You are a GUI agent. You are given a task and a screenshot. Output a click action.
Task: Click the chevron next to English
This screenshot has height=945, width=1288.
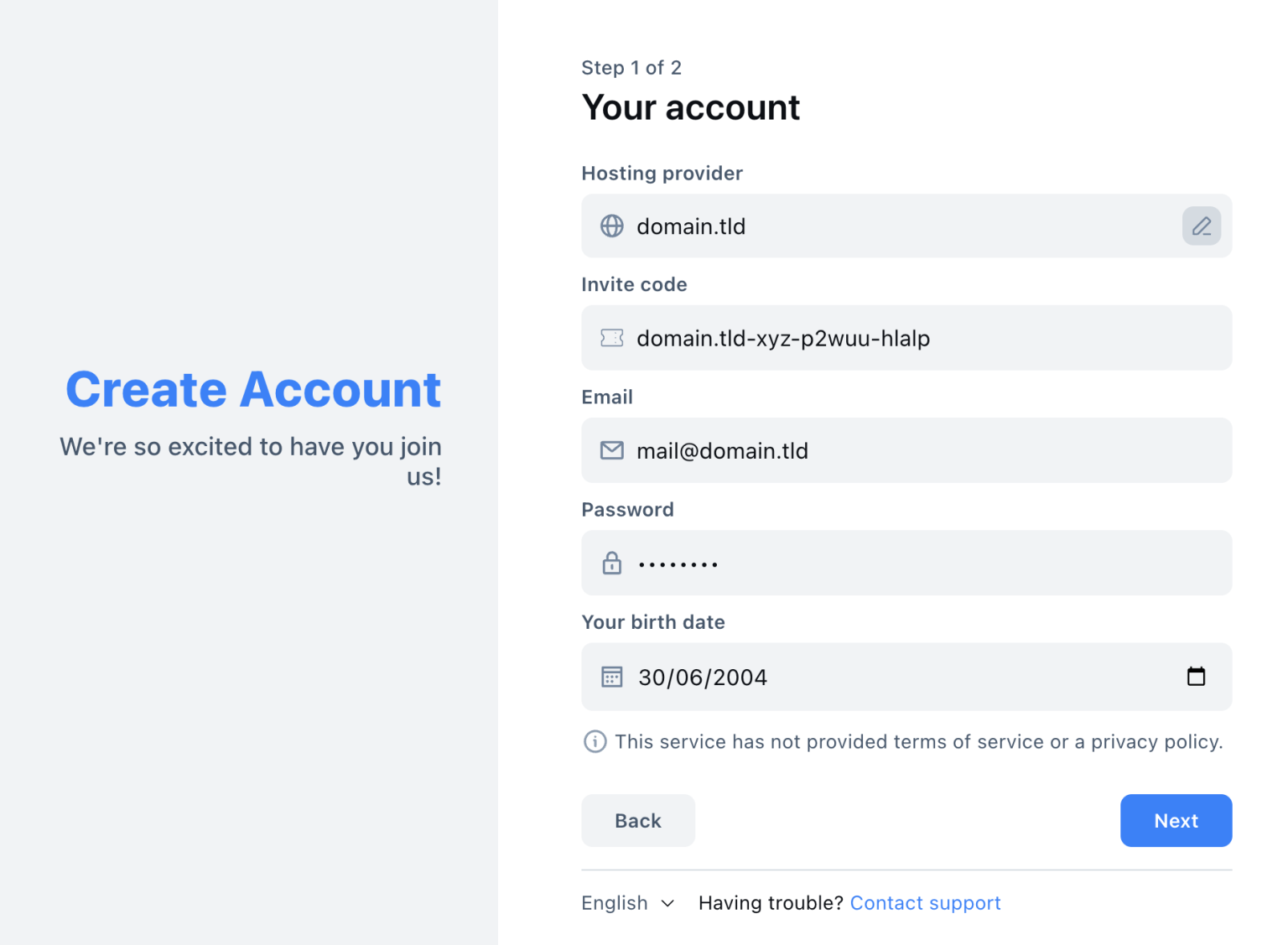667,903
